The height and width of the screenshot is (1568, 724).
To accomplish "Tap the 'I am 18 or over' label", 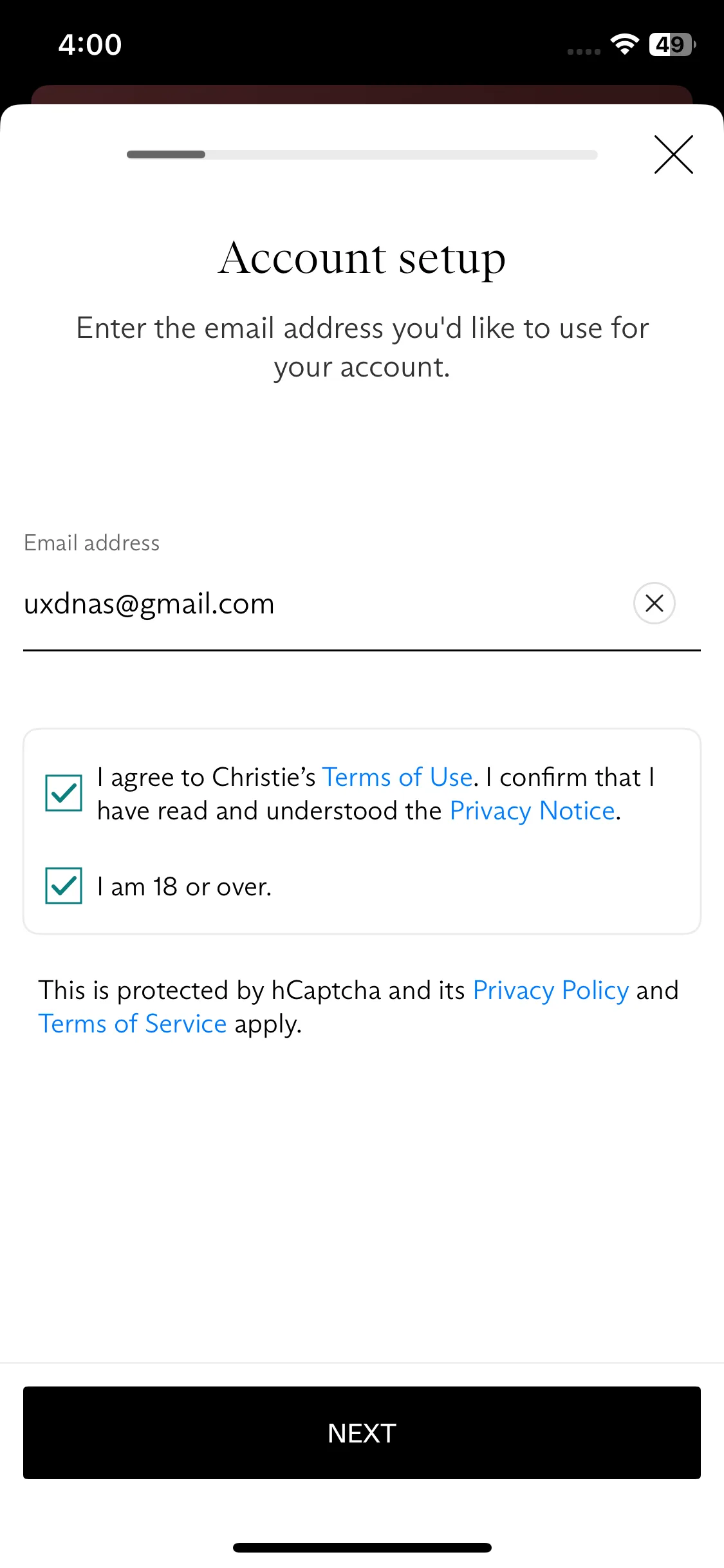I will click(185, 887).
